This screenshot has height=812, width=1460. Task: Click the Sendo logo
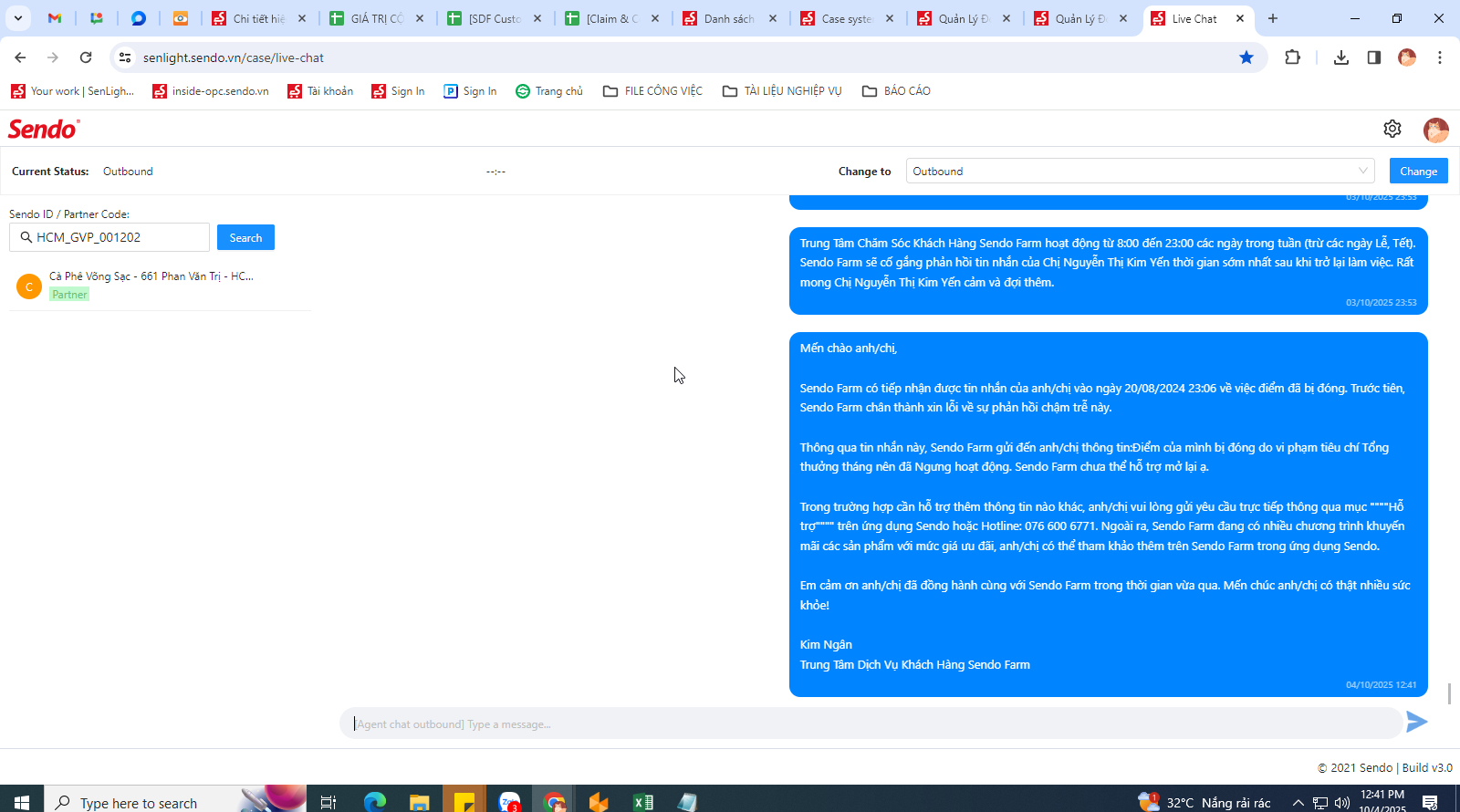click(x=44, y=129)
